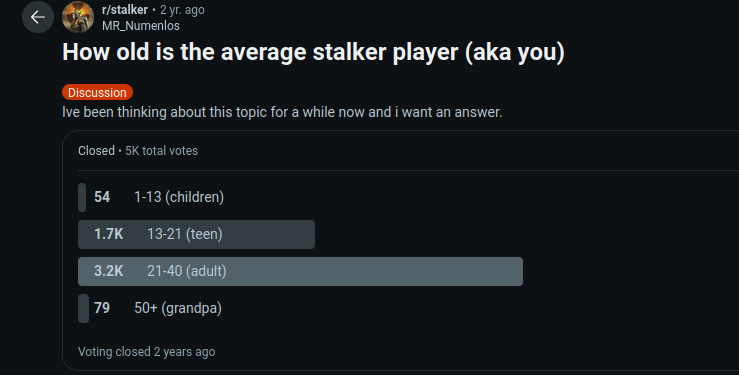The image size is (739, 375).
Task: Click the '2 yr. ago' timestamp
Action: click(182, 9)
